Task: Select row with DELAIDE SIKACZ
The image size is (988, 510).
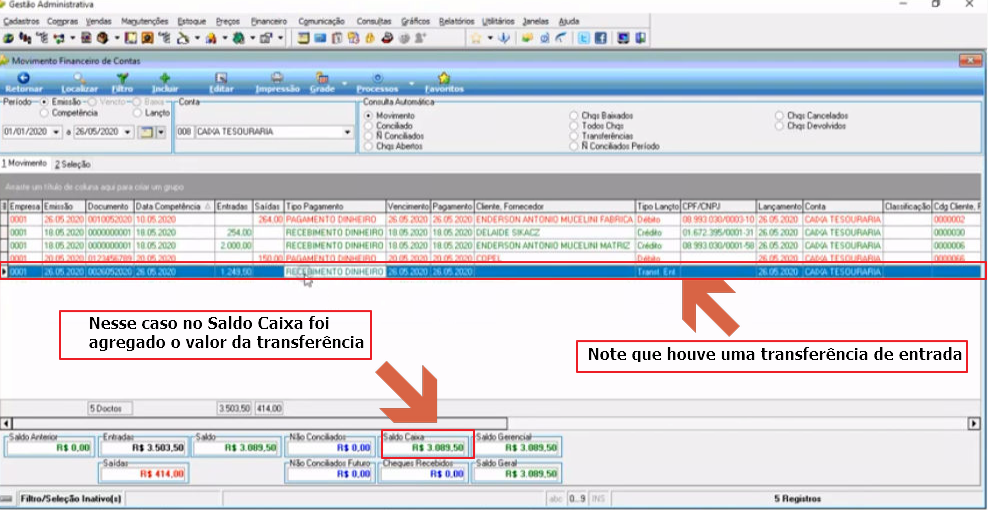Action: click(x=491, y=232)
